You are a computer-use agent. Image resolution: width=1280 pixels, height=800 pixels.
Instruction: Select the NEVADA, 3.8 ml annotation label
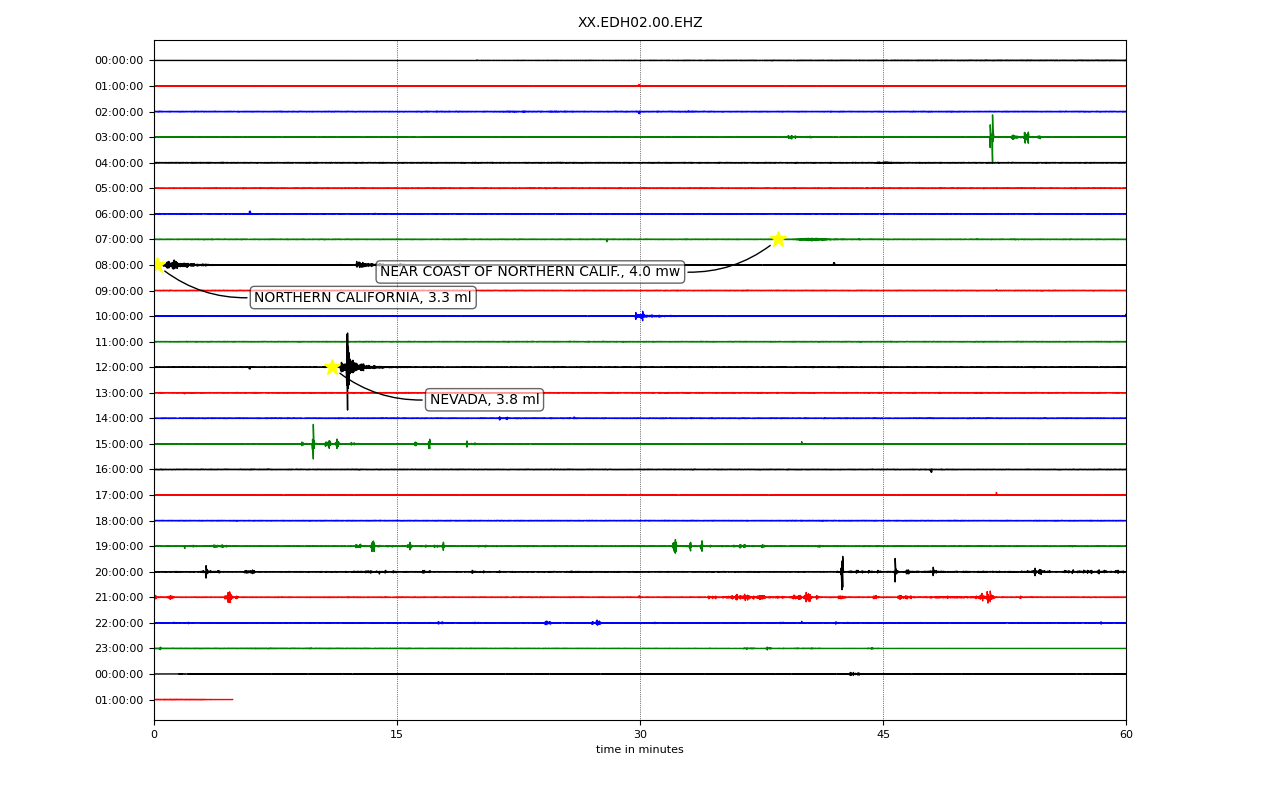(485, 400)
